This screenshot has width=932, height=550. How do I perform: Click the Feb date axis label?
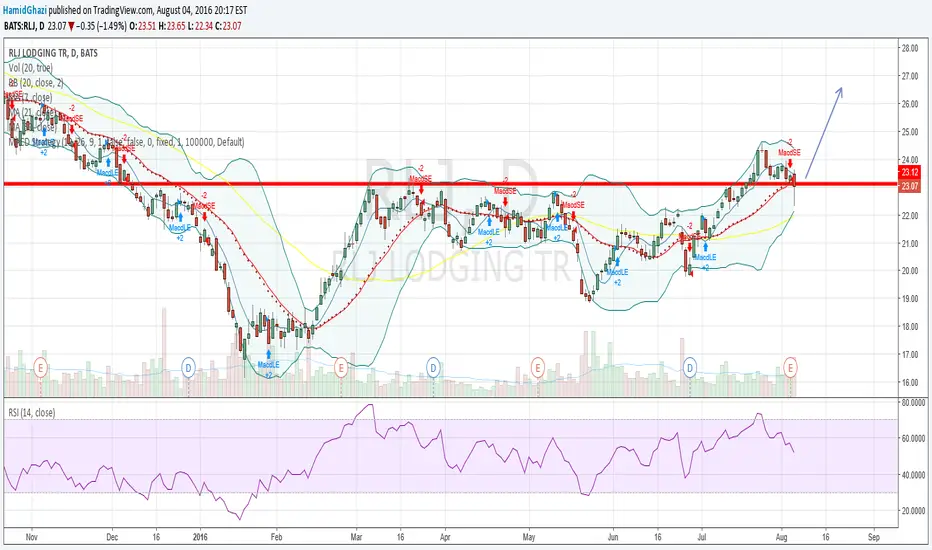point(276,537)
